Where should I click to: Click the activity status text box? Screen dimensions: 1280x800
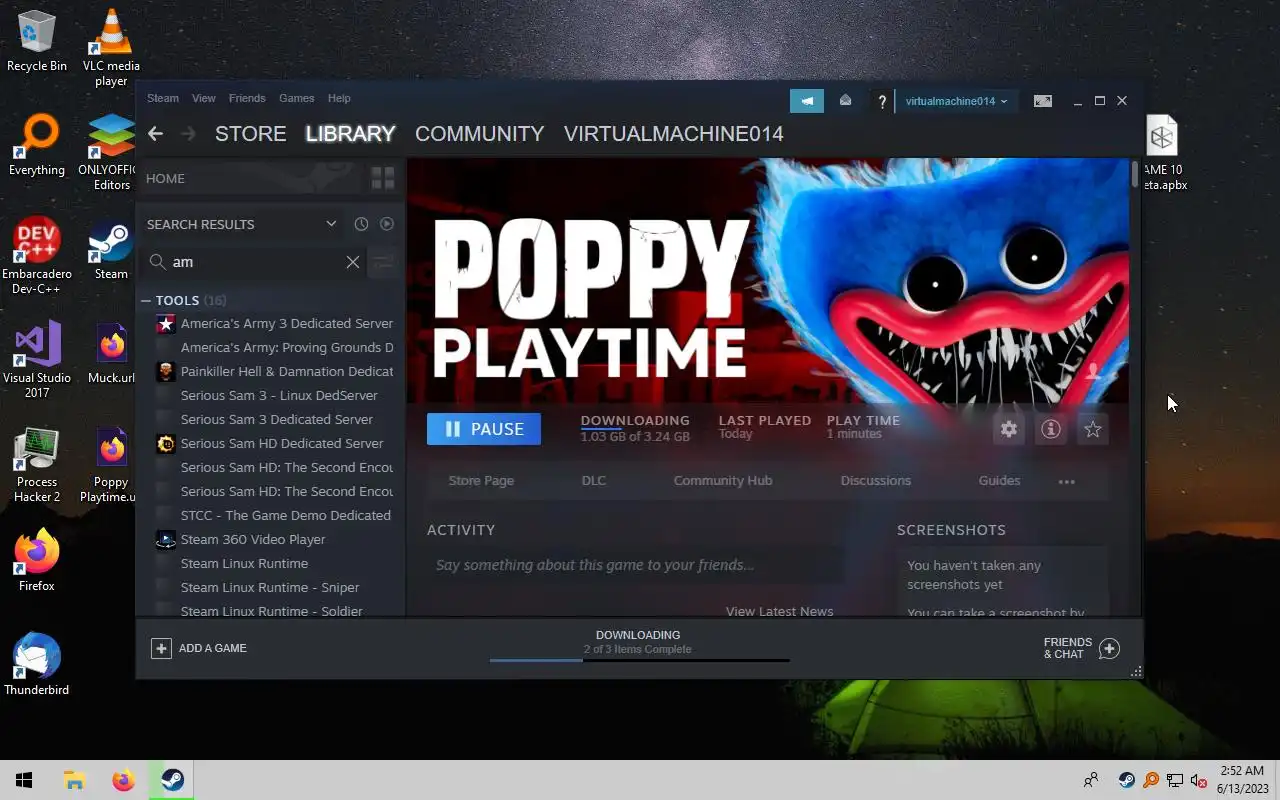pos(635,565)
